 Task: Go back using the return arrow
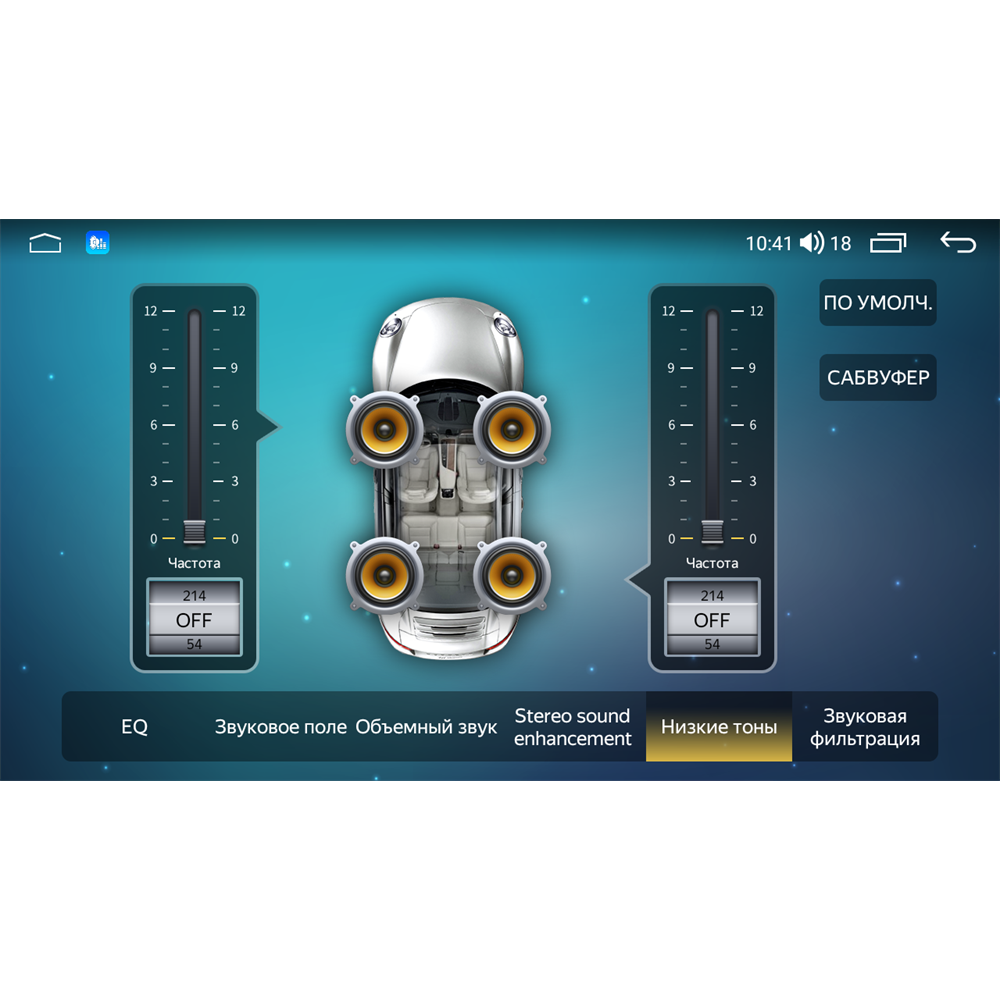958,242
